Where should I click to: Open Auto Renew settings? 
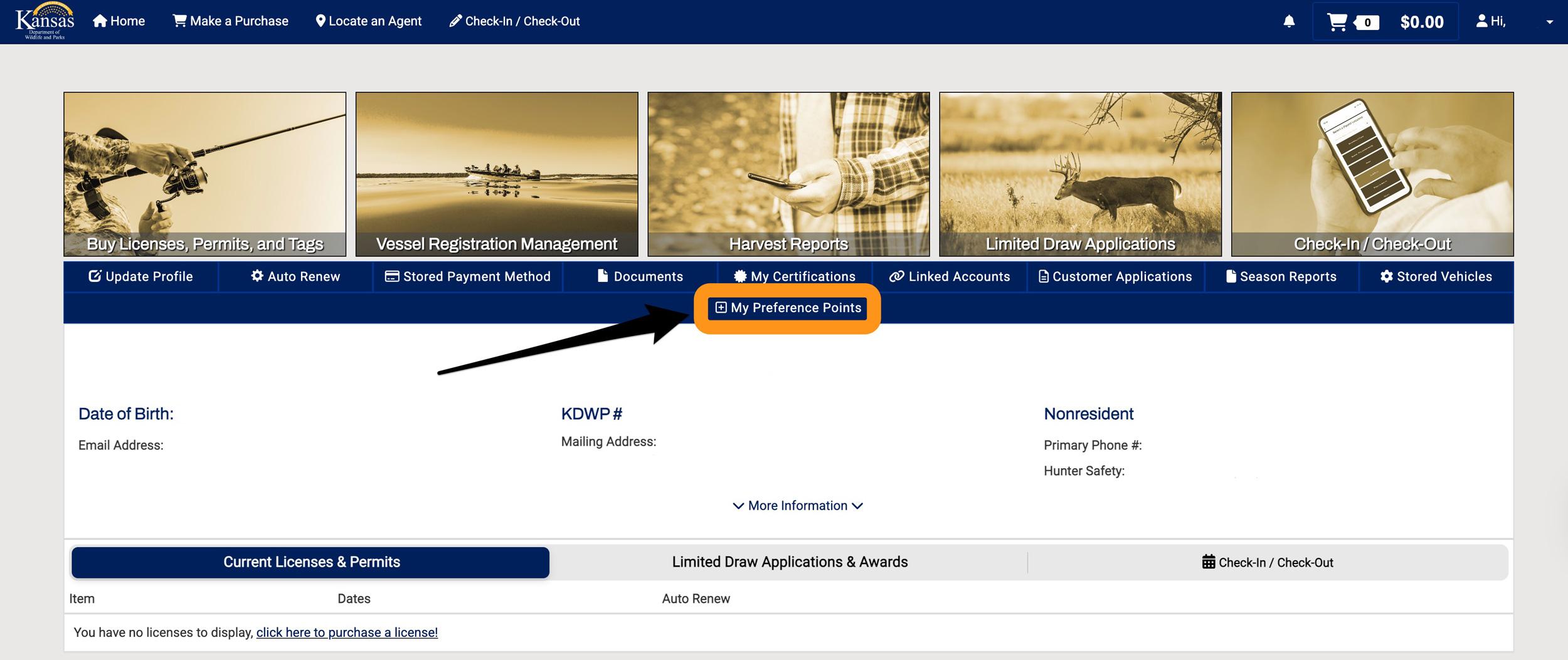pos(295,276)
